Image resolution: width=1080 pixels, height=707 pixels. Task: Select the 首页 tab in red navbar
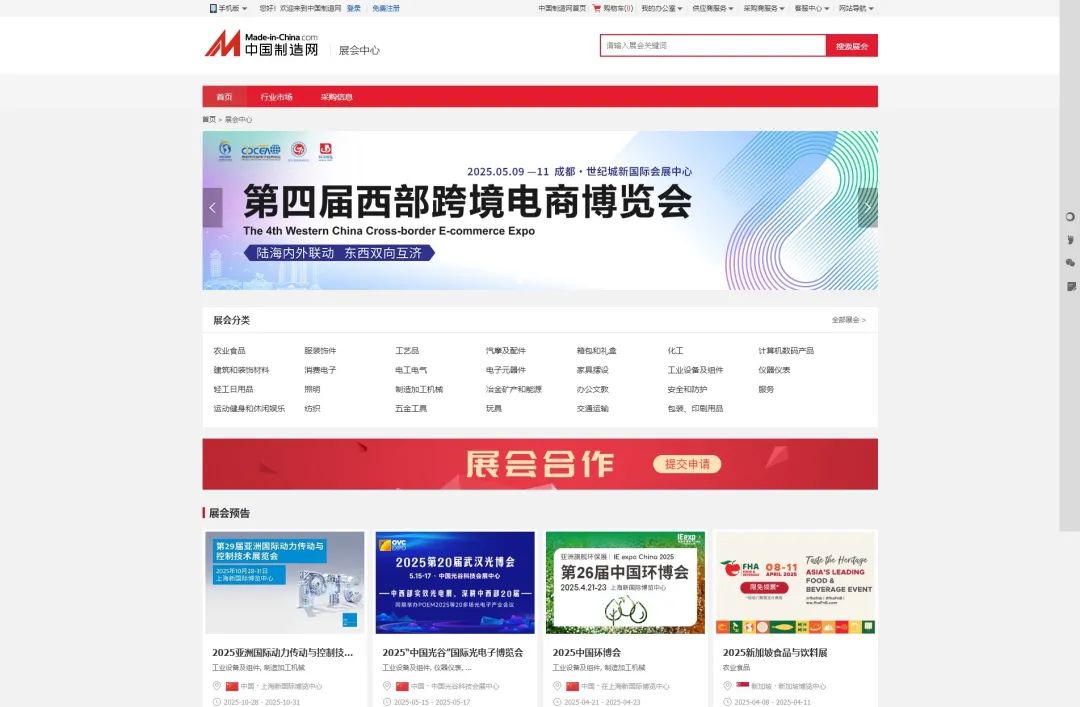pos(224,96)
